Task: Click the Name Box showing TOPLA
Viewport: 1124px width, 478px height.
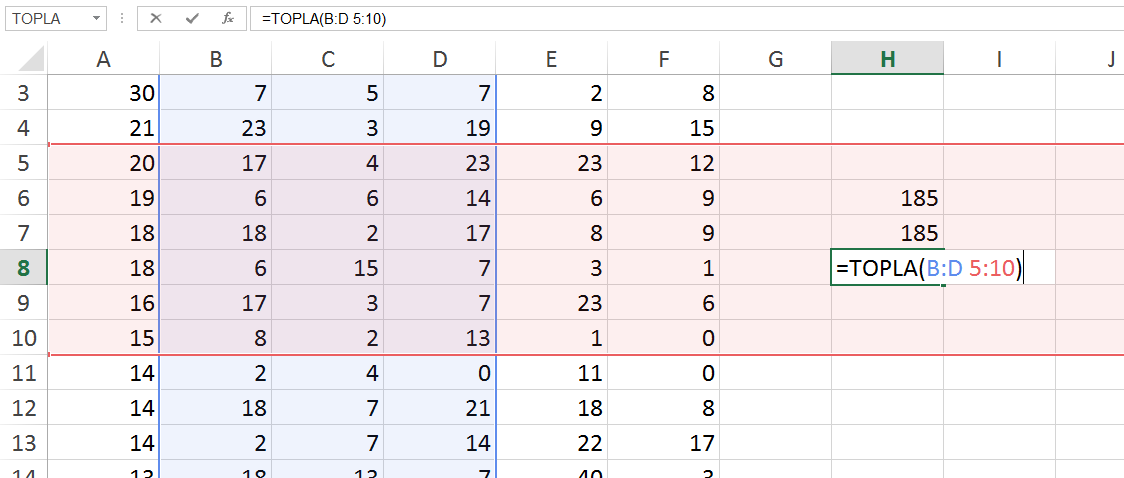Action: point(46,19)
